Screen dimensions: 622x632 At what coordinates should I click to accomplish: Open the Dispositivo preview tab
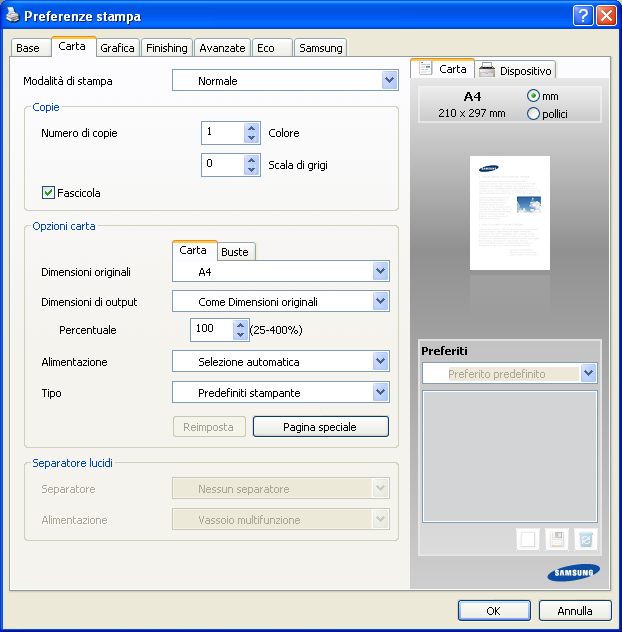(516, 71)
